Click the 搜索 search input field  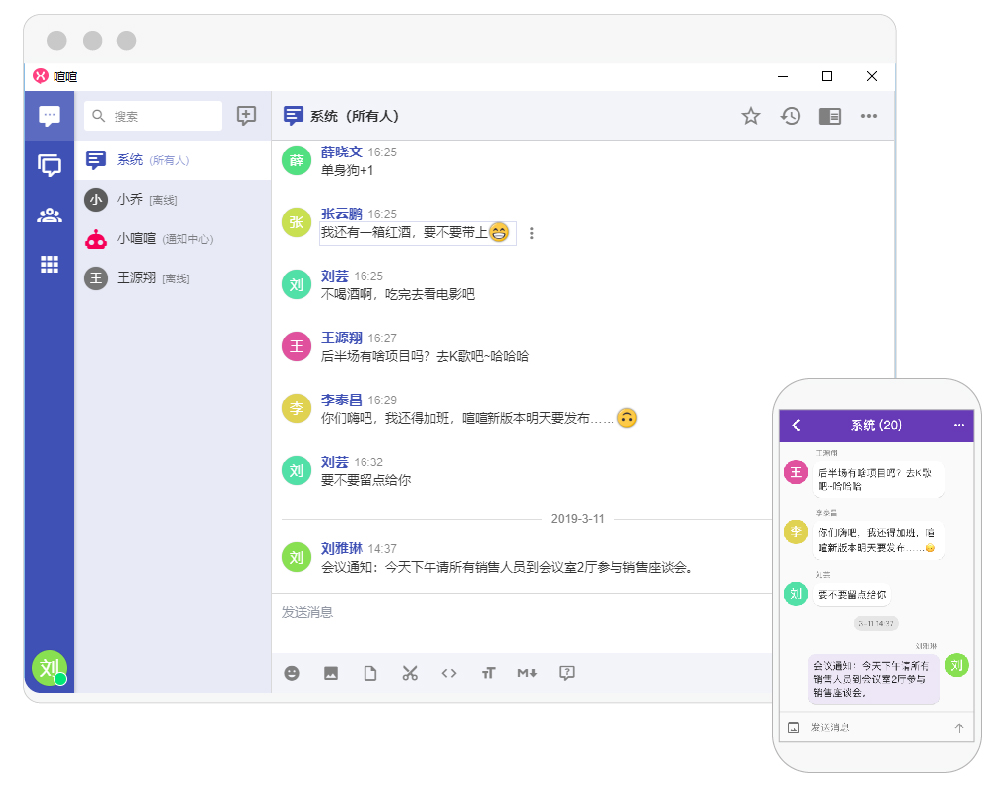(x=153, y=116)
